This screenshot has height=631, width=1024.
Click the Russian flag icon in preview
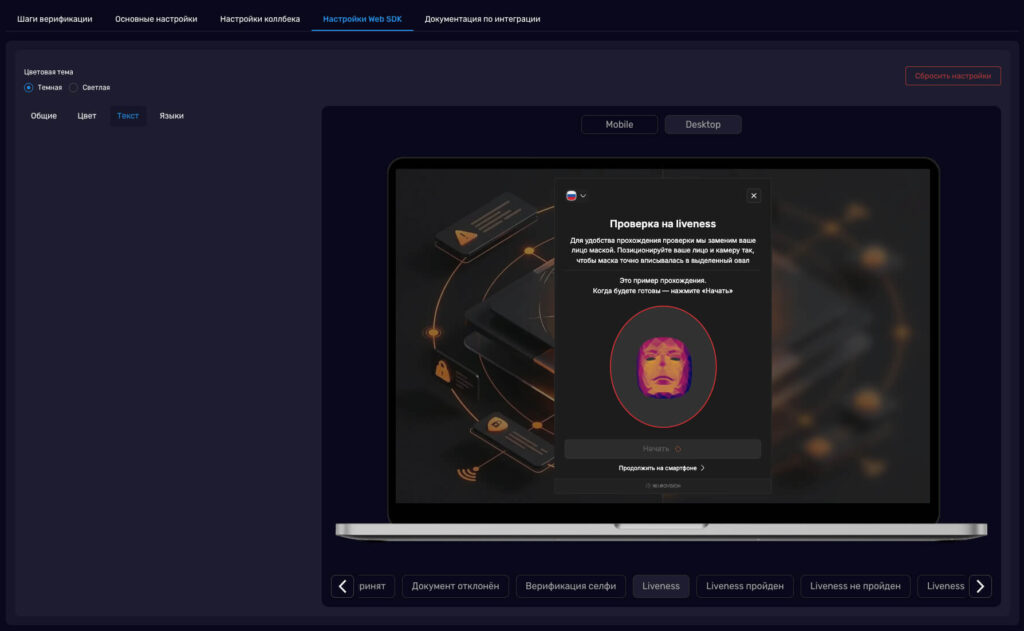[571, 195]
